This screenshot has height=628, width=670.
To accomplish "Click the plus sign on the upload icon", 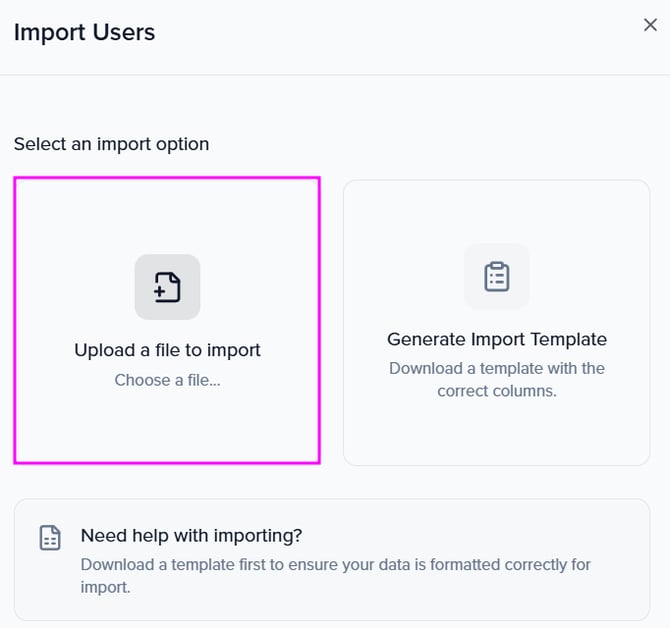I will tap(161, 291).
